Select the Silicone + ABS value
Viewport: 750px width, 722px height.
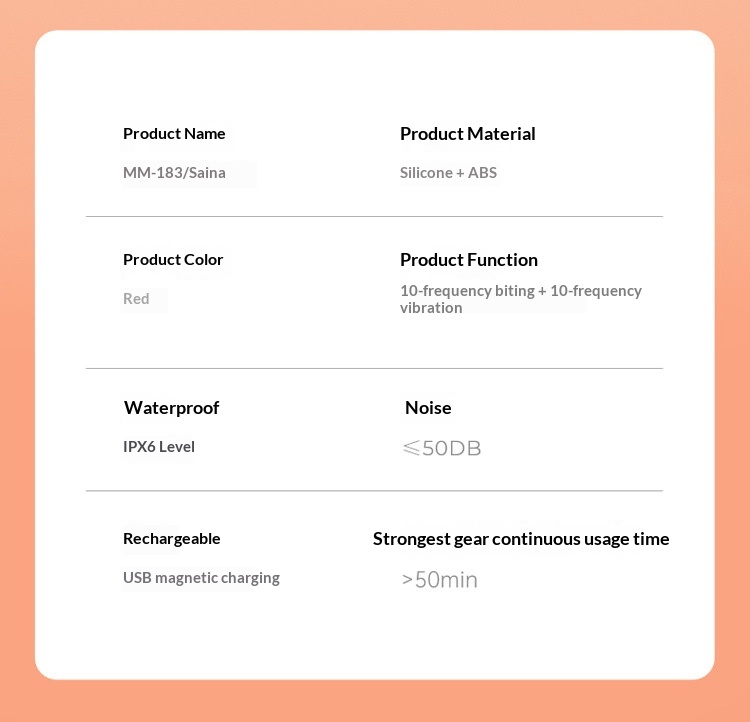[448, 172]
